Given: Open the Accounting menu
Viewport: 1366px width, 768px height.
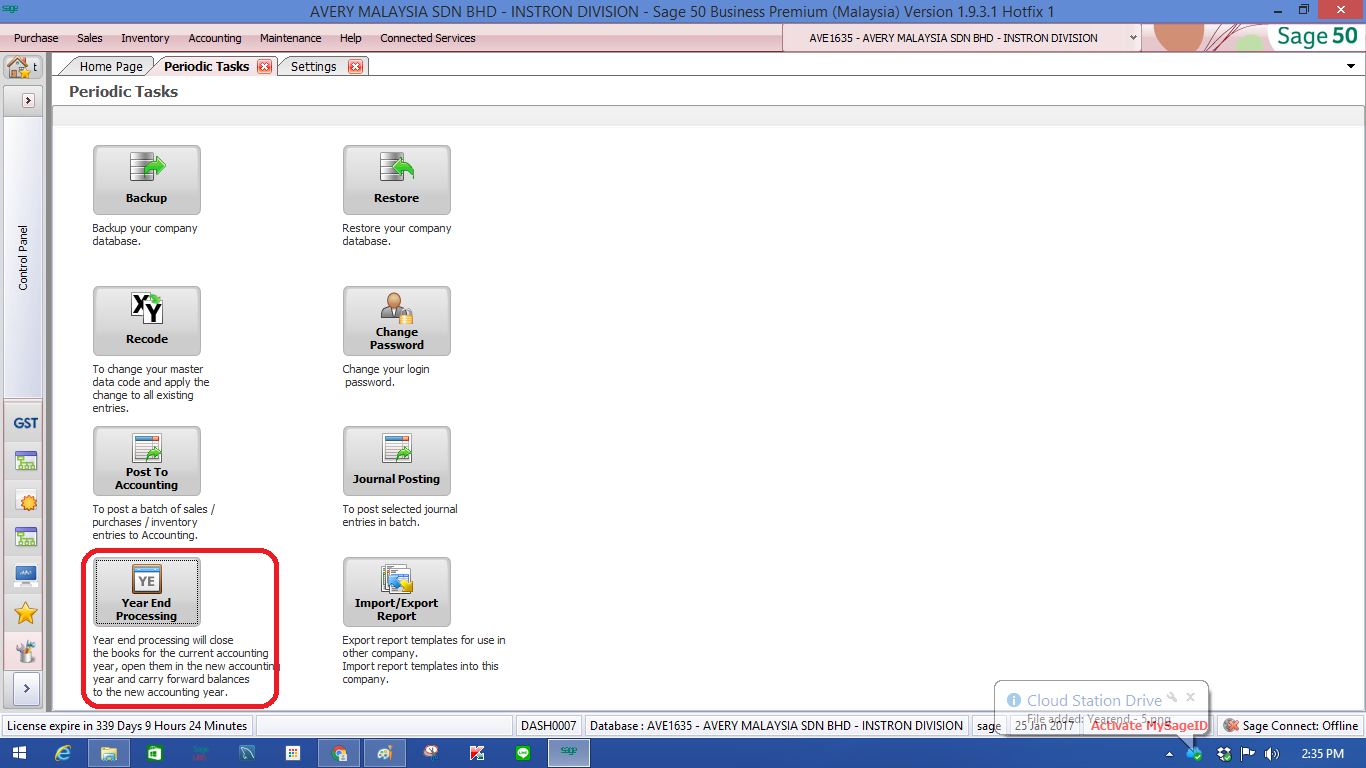Looking at the screenshot, I should coord(215,38).
